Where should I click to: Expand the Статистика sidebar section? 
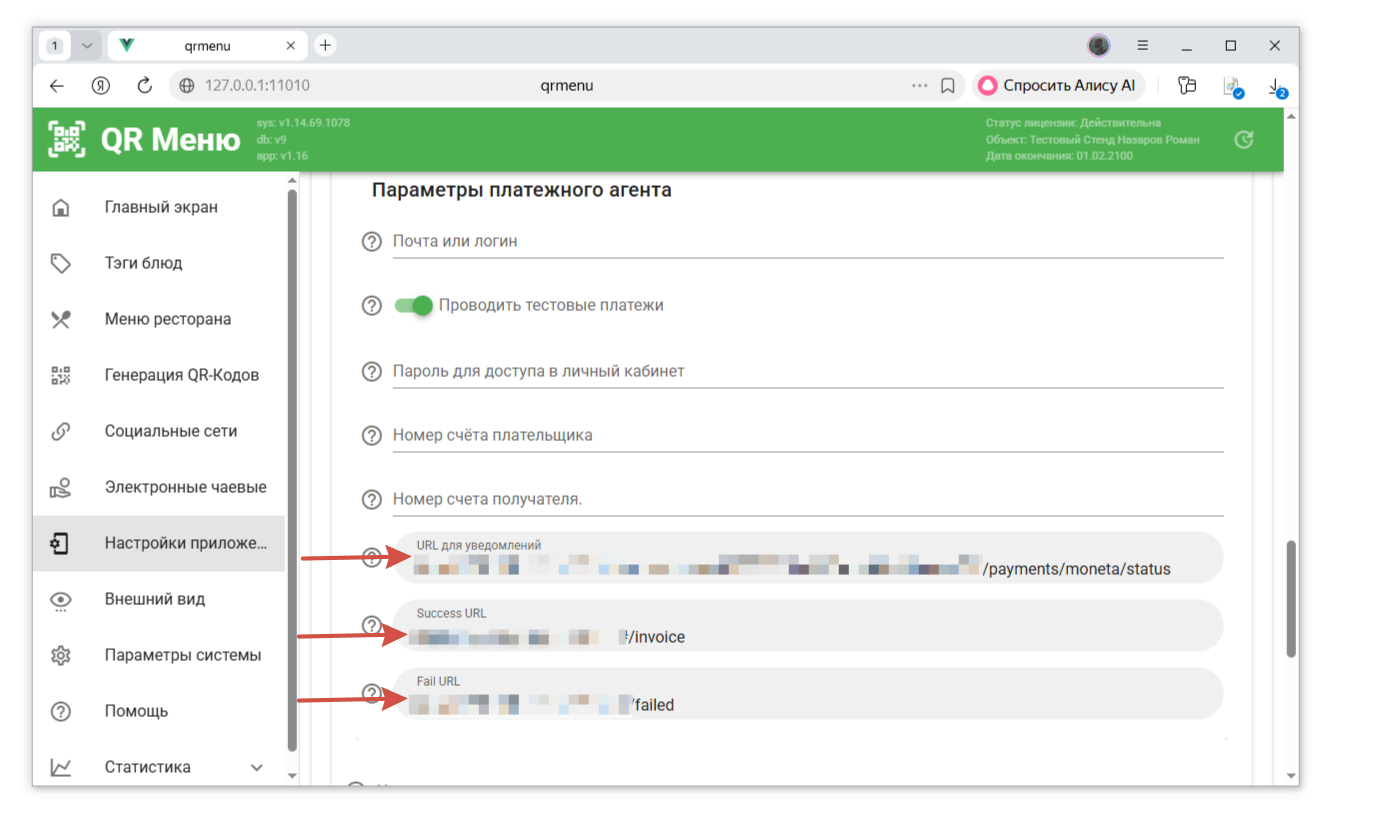(256, 768)
